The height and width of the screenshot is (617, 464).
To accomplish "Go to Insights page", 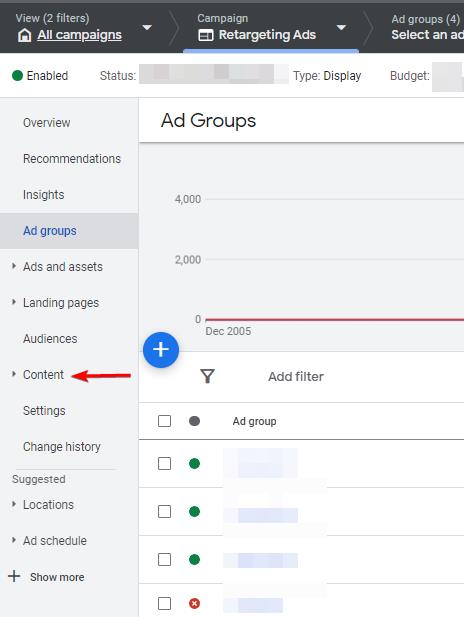I will point(43,195).
